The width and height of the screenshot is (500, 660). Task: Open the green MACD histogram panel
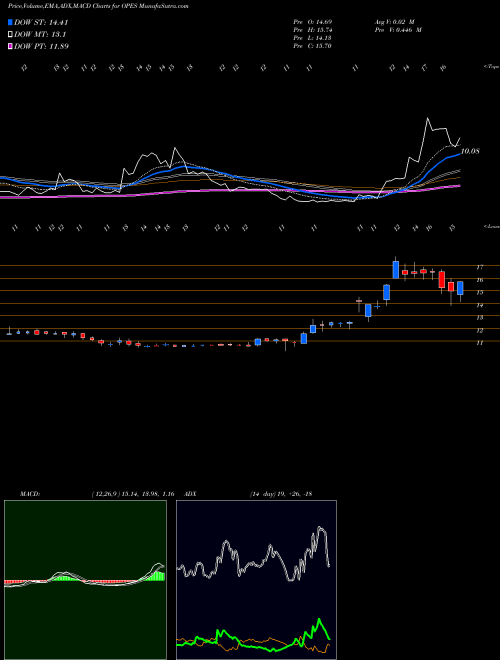tap(85, 580)
